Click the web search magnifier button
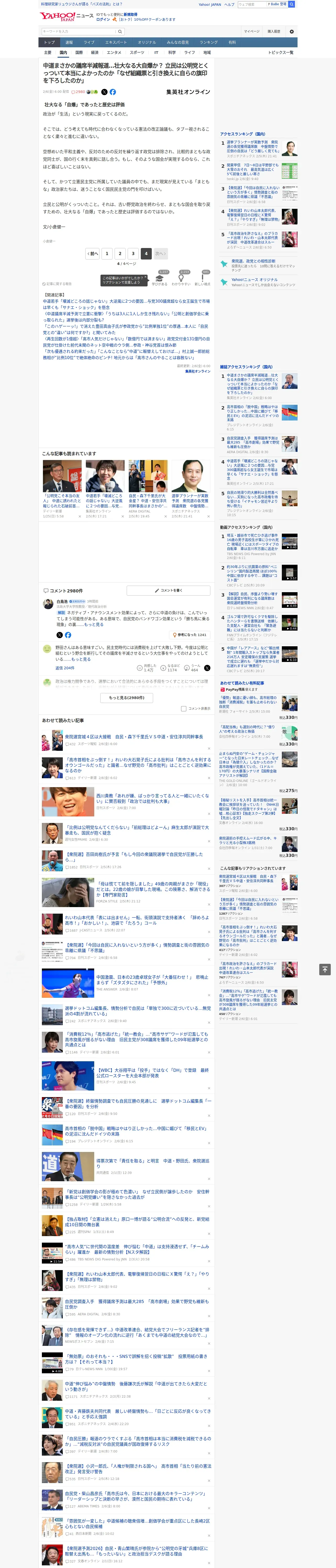 point(292,4)
